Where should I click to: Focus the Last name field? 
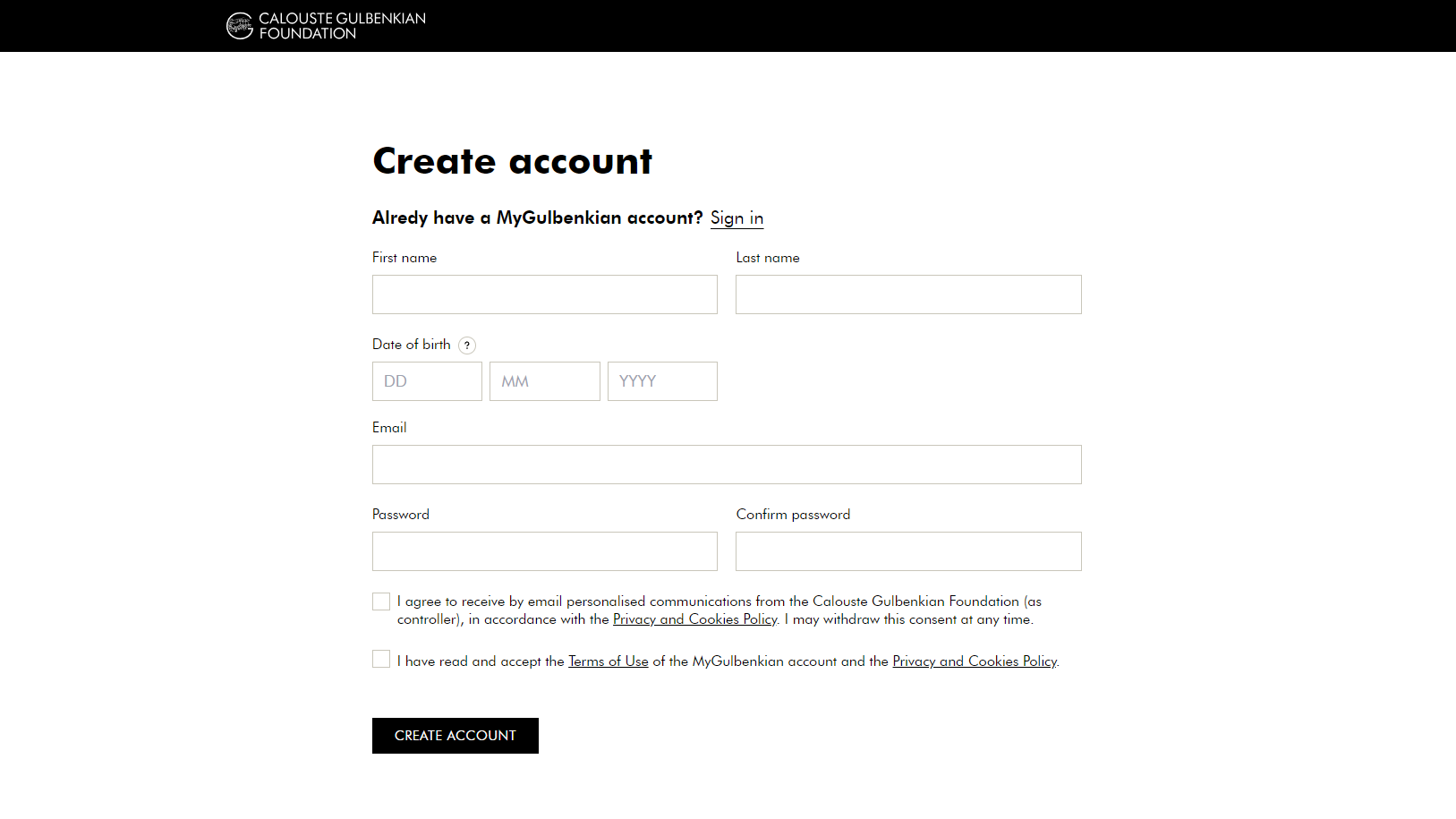(908, 294)
